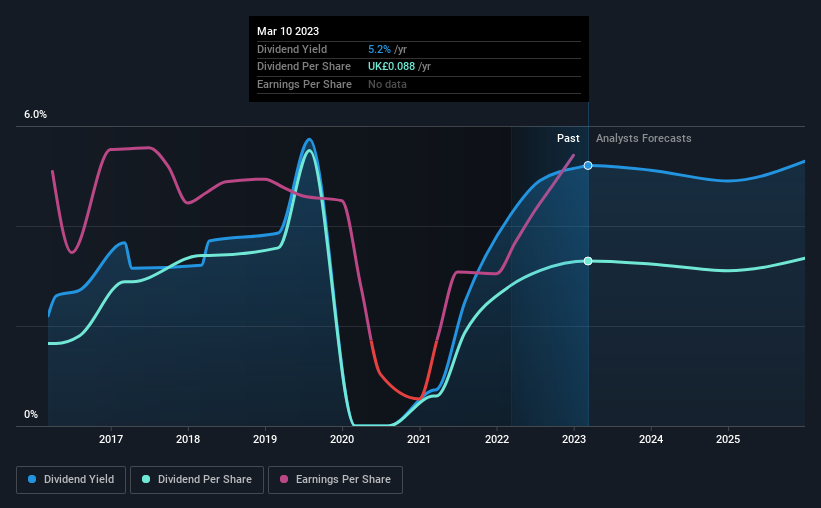
Task: Click the Past region label
Action: tap(568, 138)
